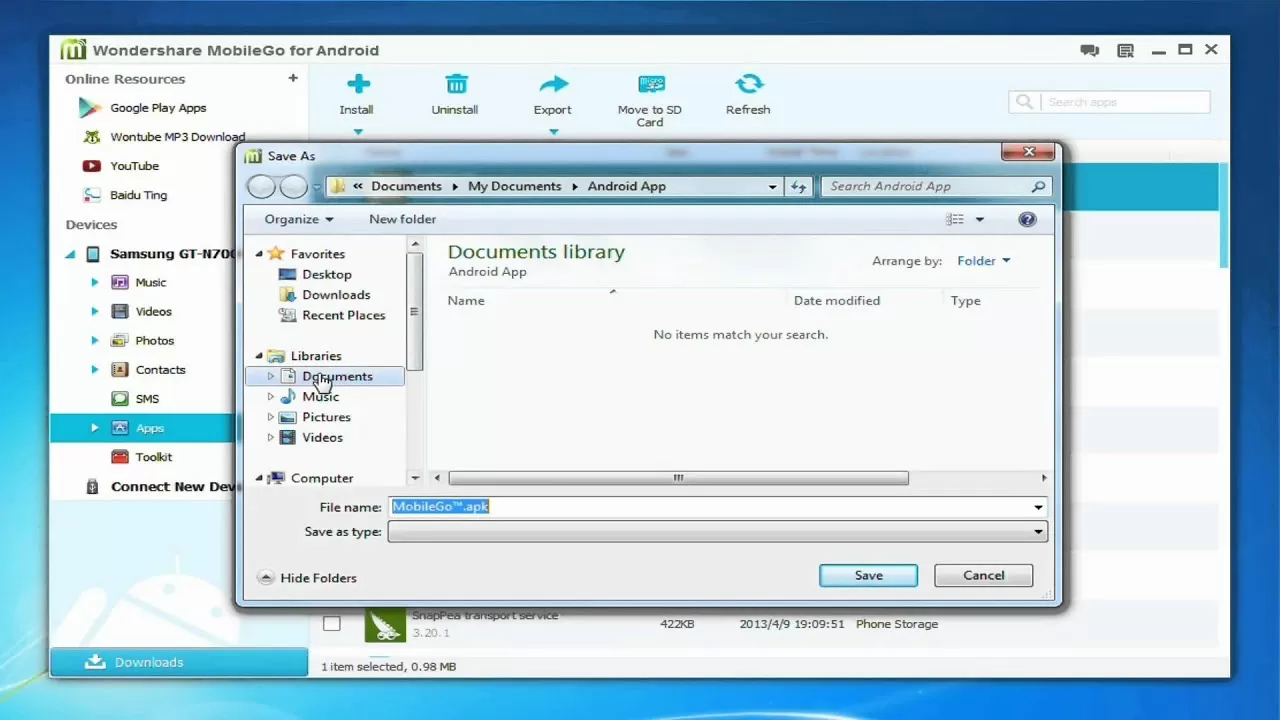Click the horizontal scrollbar in file list
Viewport: 1280px width, 720px height.
678,478
